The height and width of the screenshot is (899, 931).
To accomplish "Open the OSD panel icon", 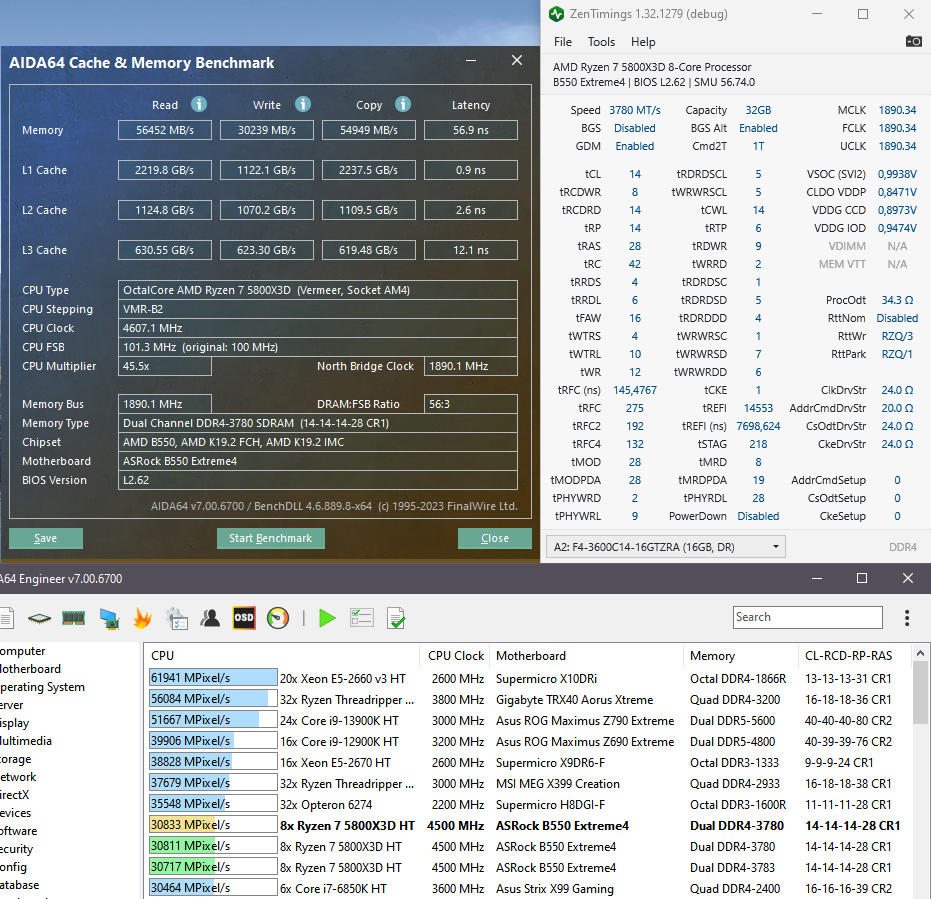I will [244, 618].
